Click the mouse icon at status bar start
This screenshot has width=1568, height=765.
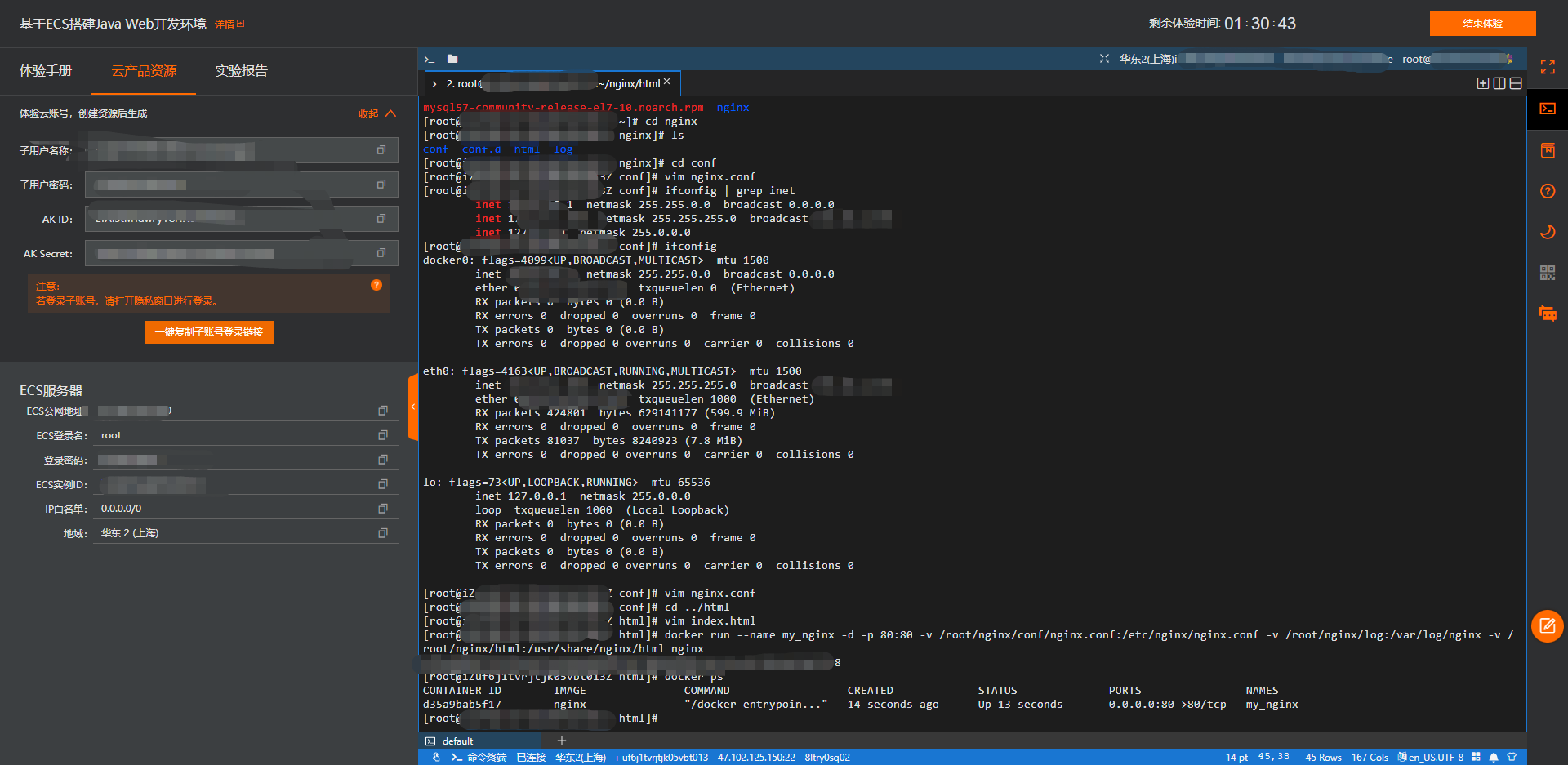[x=436, y=758]
